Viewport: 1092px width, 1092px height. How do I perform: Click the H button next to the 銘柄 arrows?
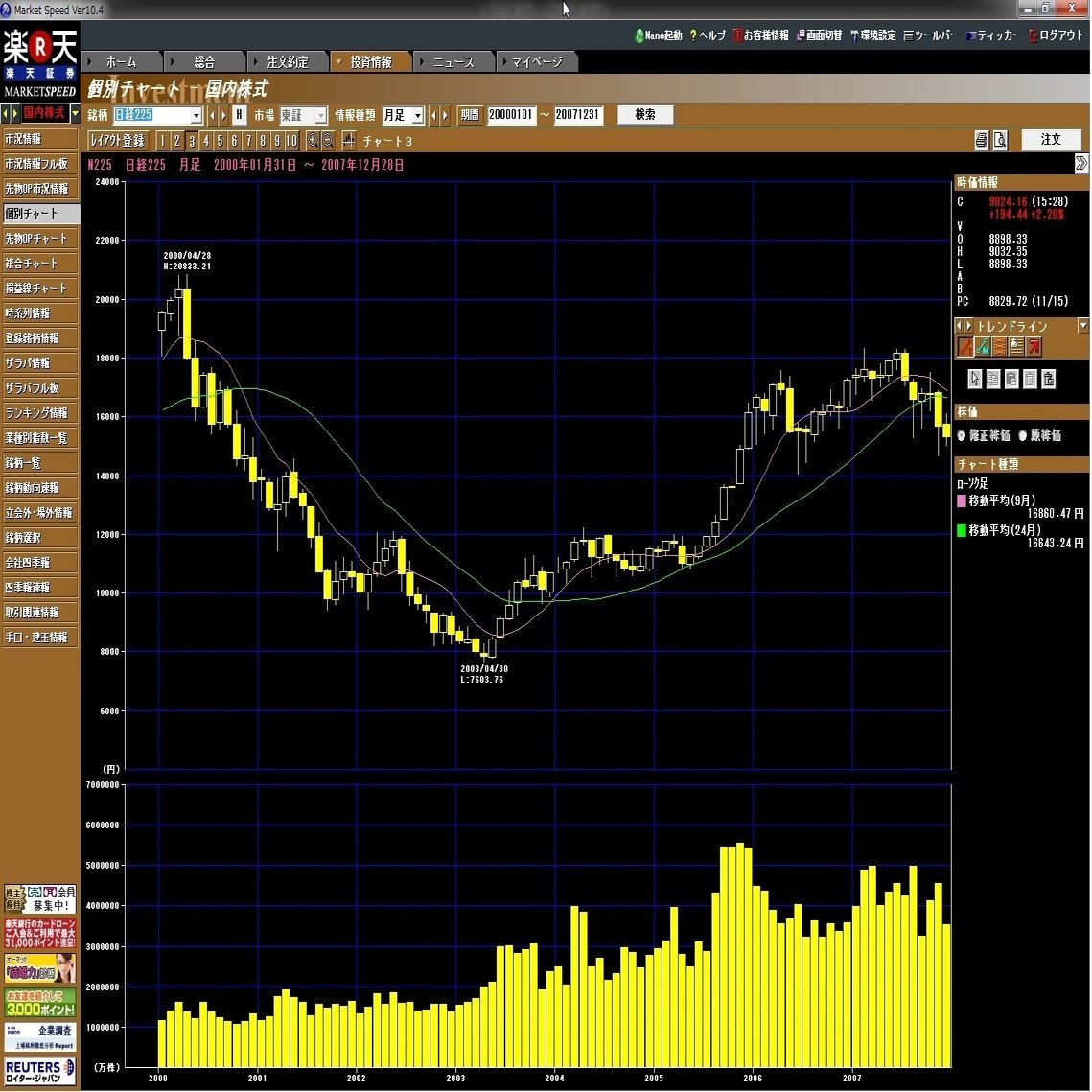[x=239, y=115]
